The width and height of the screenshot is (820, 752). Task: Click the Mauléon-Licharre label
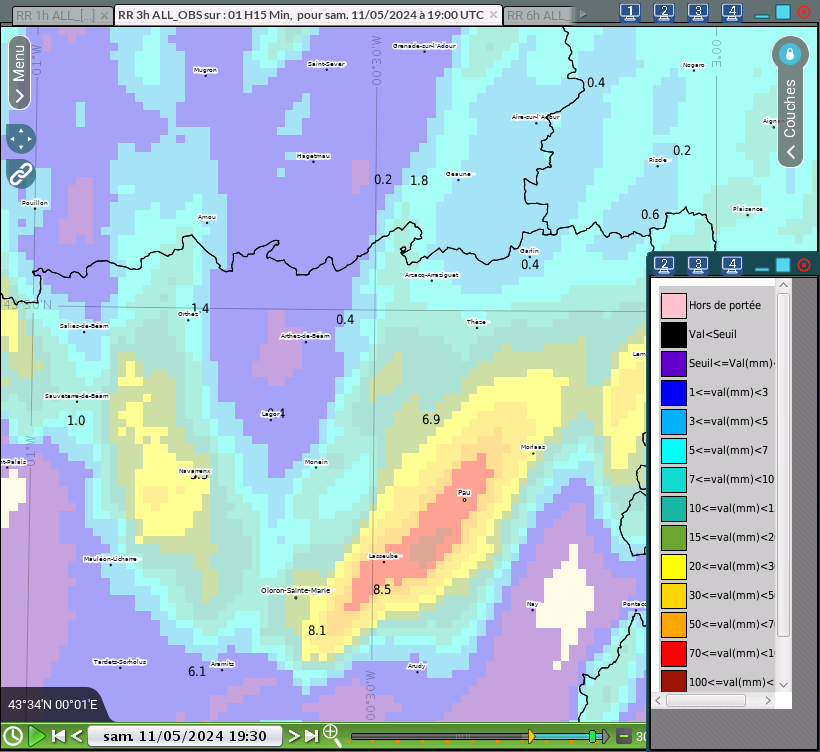coord(110,559)
